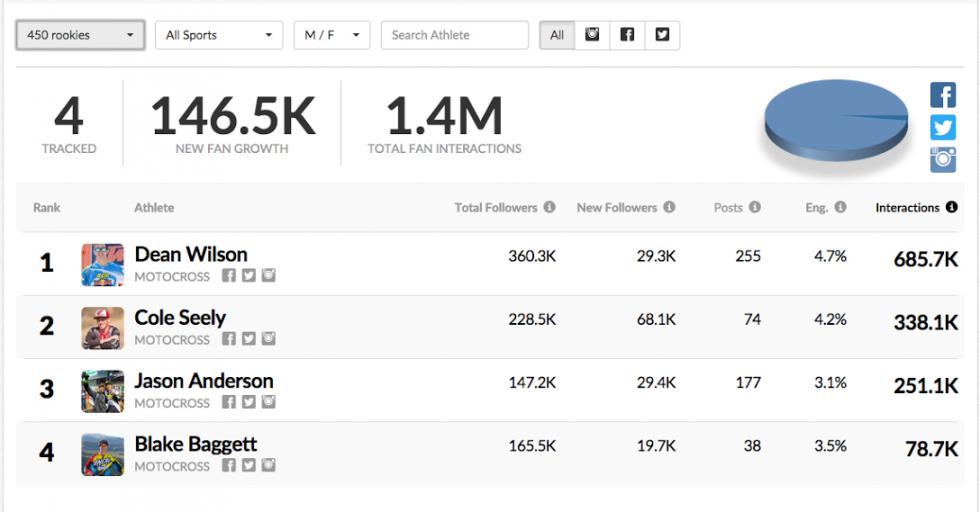
Task: Select the All networks tab
Action: pyautogui.click(x=557, y=35)
